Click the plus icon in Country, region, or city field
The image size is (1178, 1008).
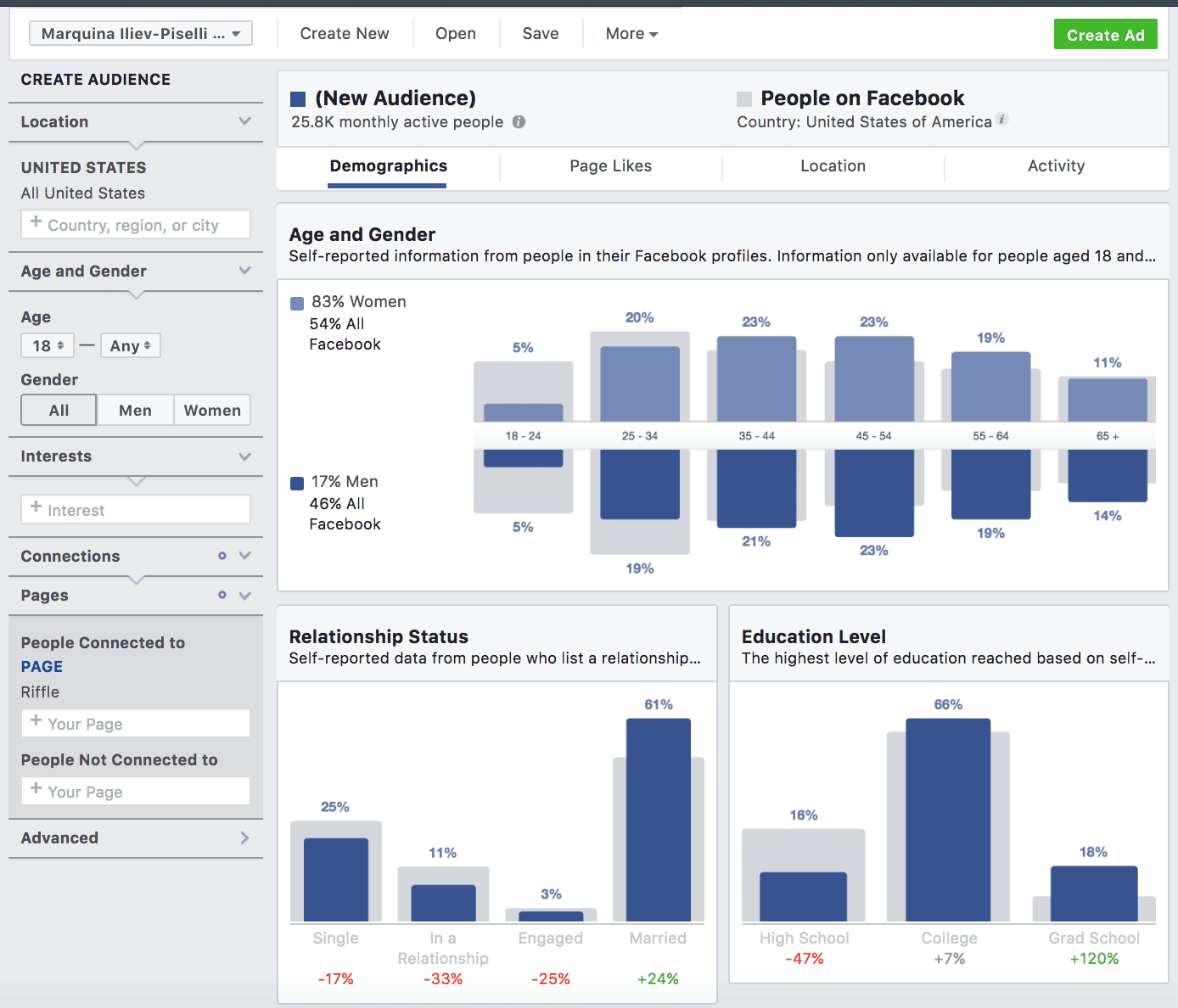tap(36, 221)
